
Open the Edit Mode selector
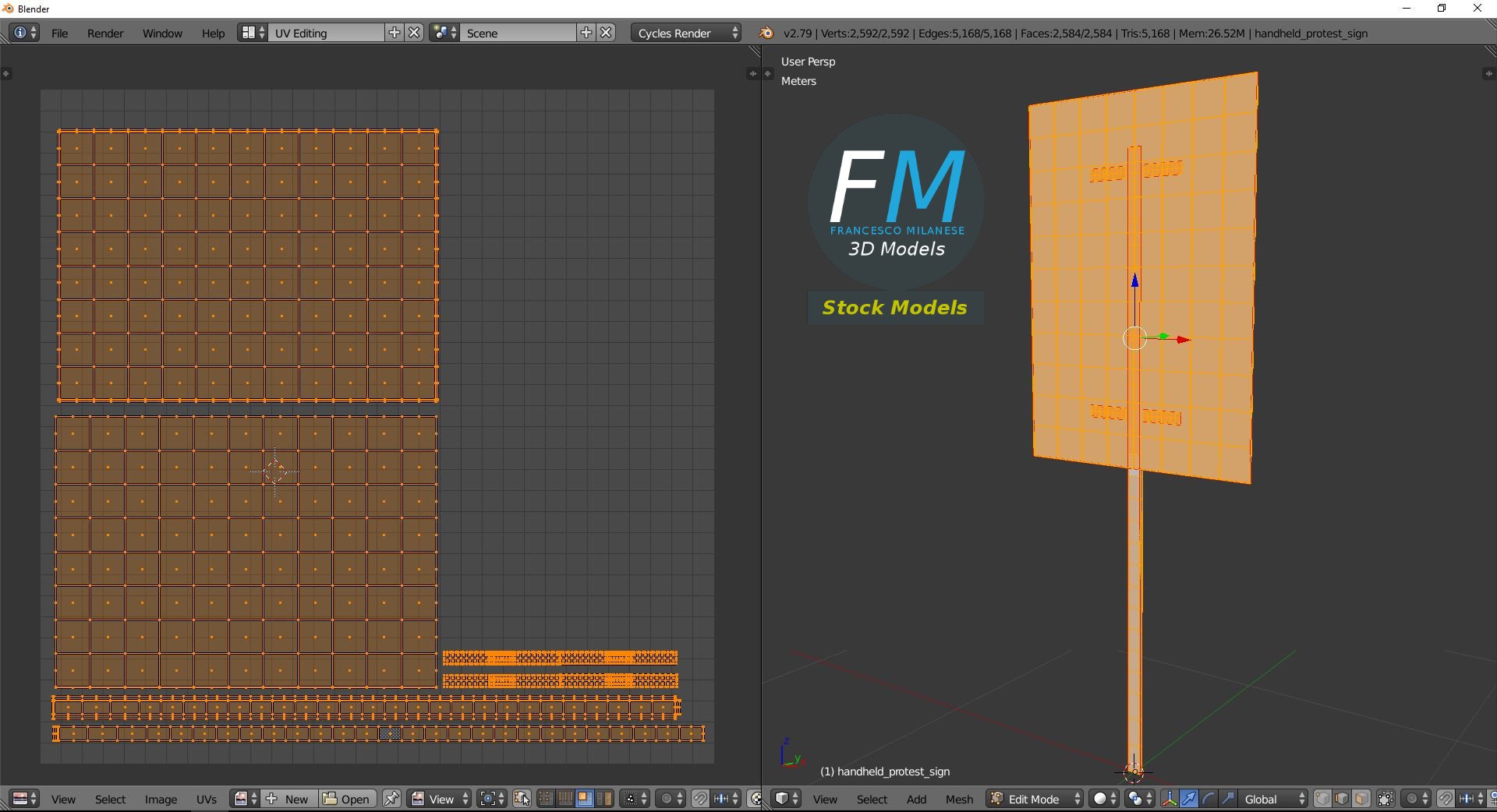pyautogui.click(x=1035, y=799)
